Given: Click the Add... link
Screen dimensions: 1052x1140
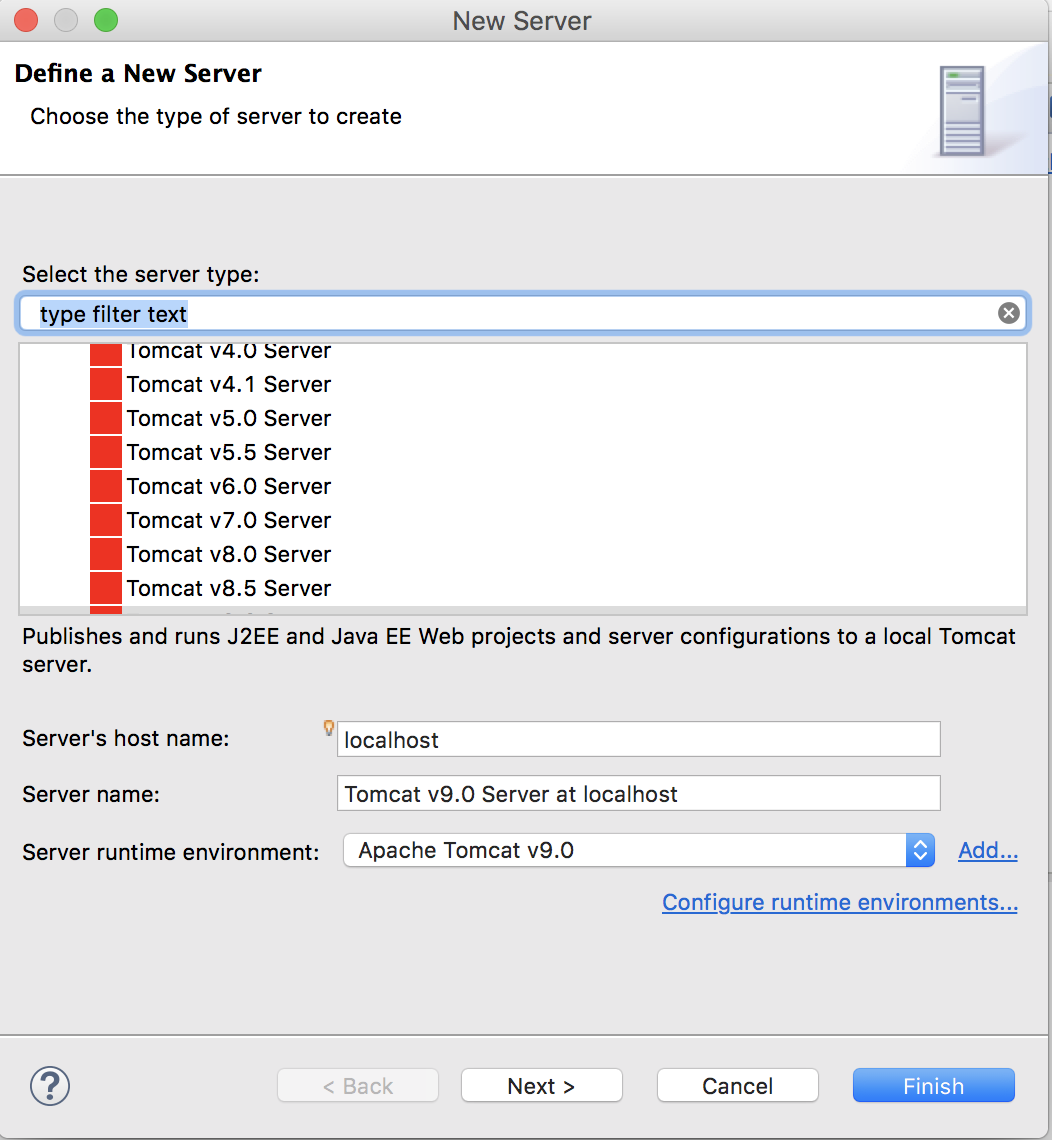Looking at the screenshot, I should (x=987, y=850).
